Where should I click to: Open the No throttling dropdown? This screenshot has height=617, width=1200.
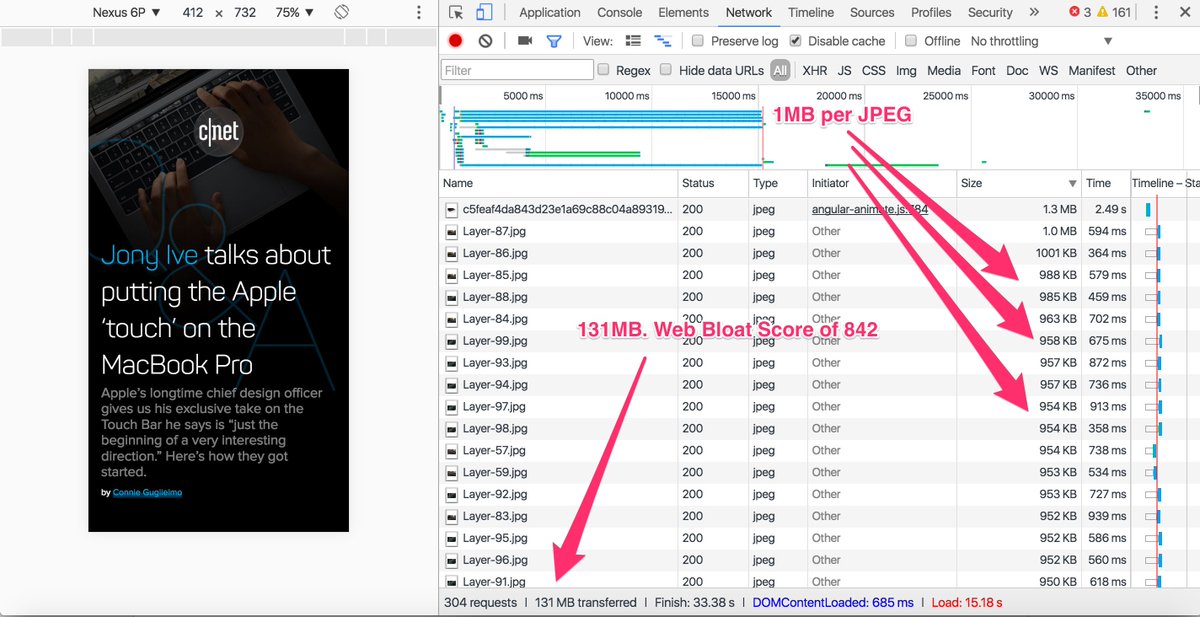point(1041,41)
